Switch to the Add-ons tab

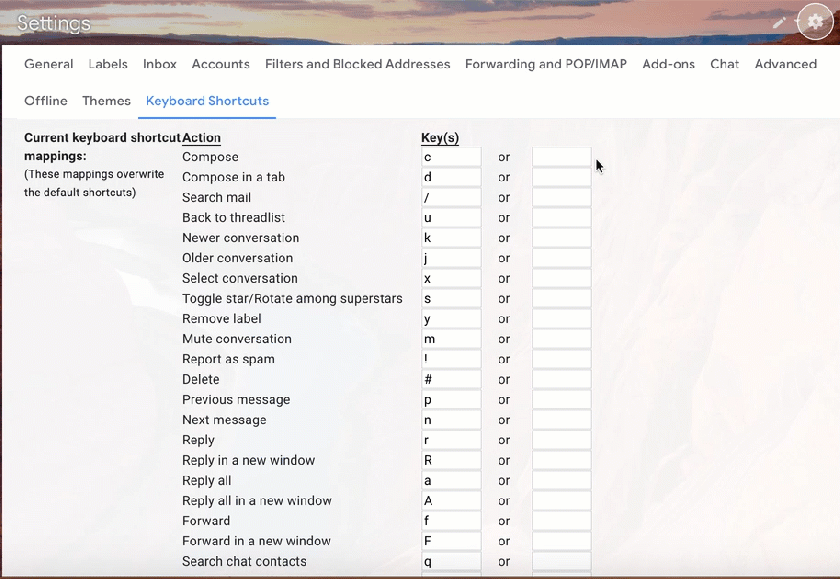pyautogui.click(x=668, y=64)
